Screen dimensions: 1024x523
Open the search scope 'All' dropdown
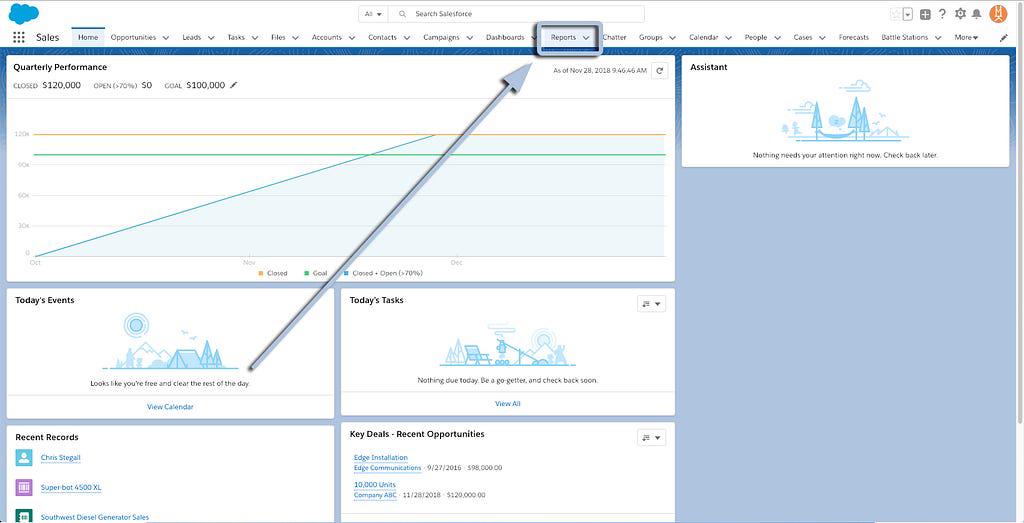(x=373, y=14)
